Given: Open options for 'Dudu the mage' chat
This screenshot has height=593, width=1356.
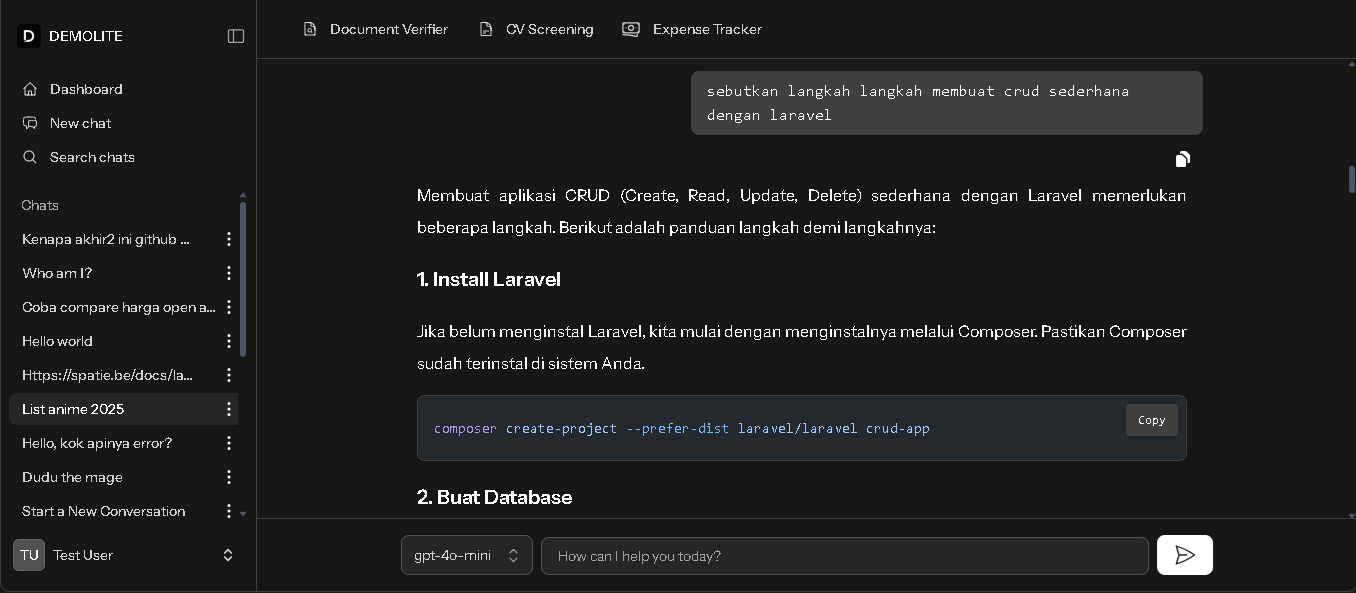Looking at the screenshot, I should coord(229,477).
